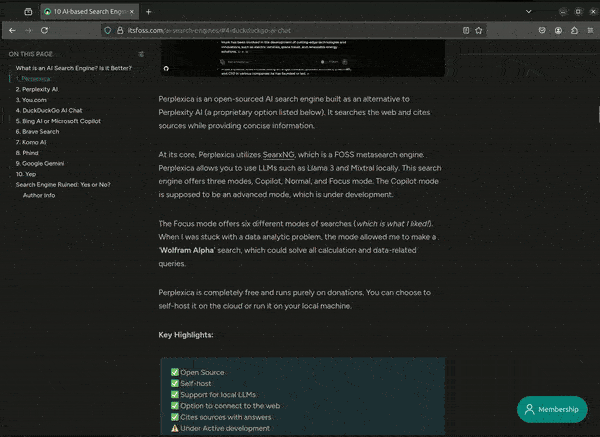Click the Cites sources with answers text
600x437 pixels.
click(226, 417)
